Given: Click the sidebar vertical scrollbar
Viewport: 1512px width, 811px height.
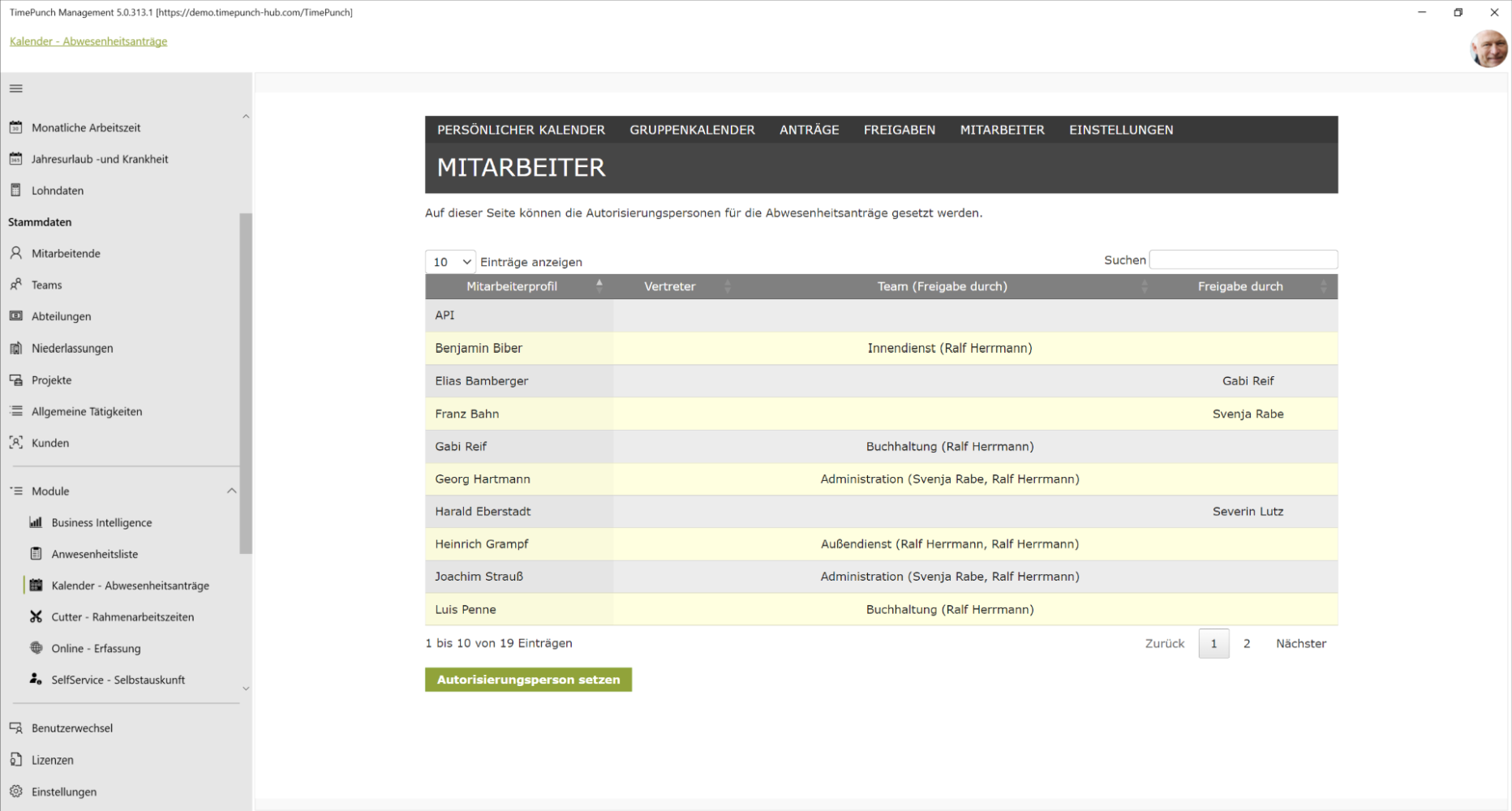Looking at the screenshot, I should [246, 383].
